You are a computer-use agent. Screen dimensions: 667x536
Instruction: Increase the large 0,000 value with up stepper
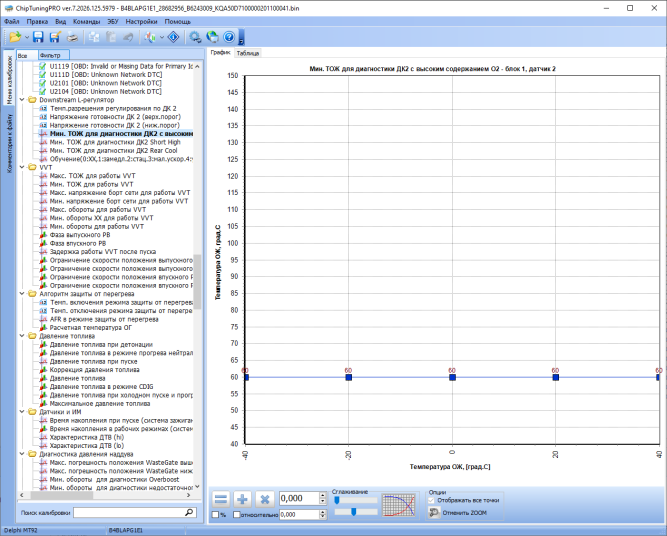(322, 495)
